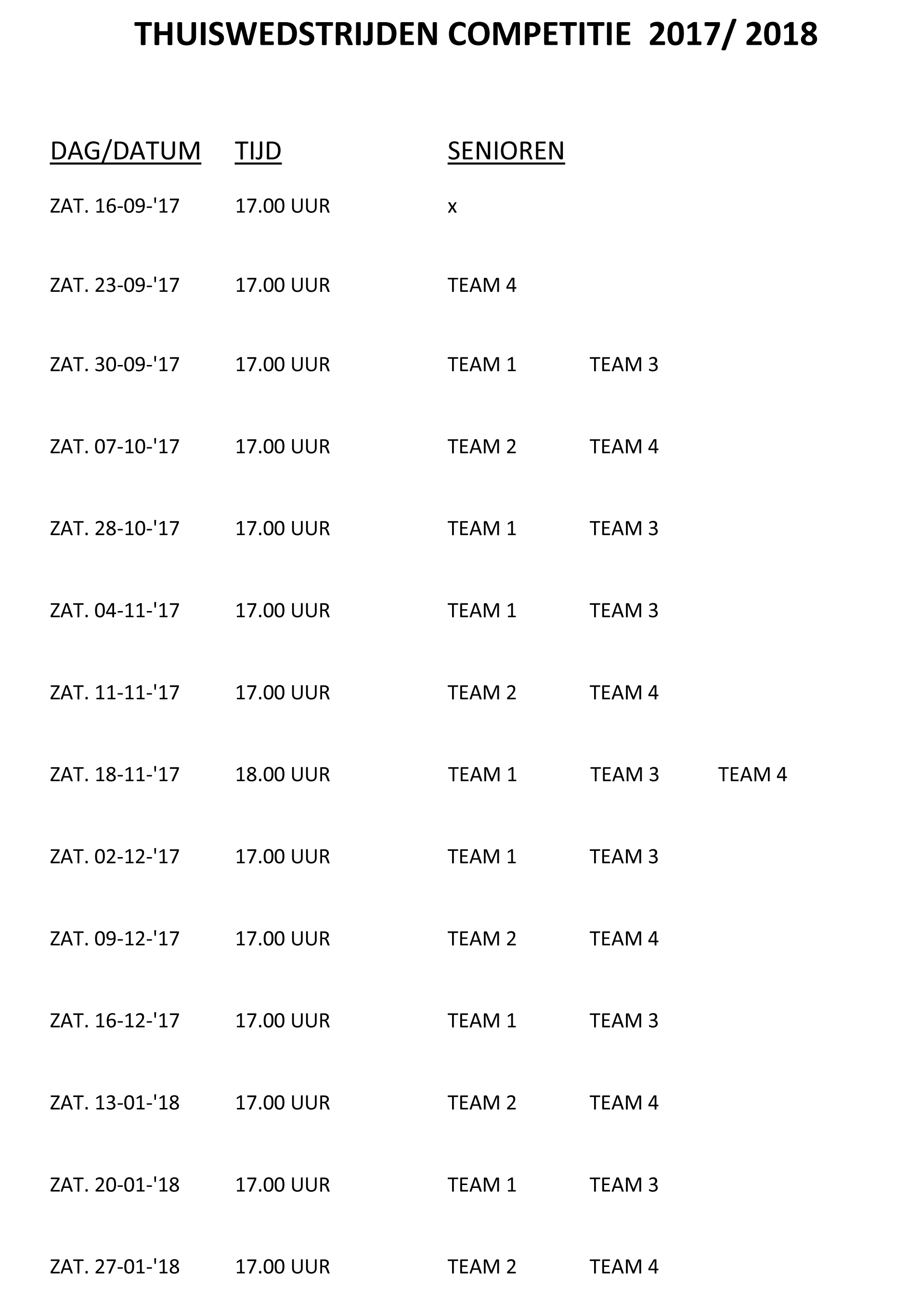Select the date ZAT. 07-10-'17

(115, 447)
